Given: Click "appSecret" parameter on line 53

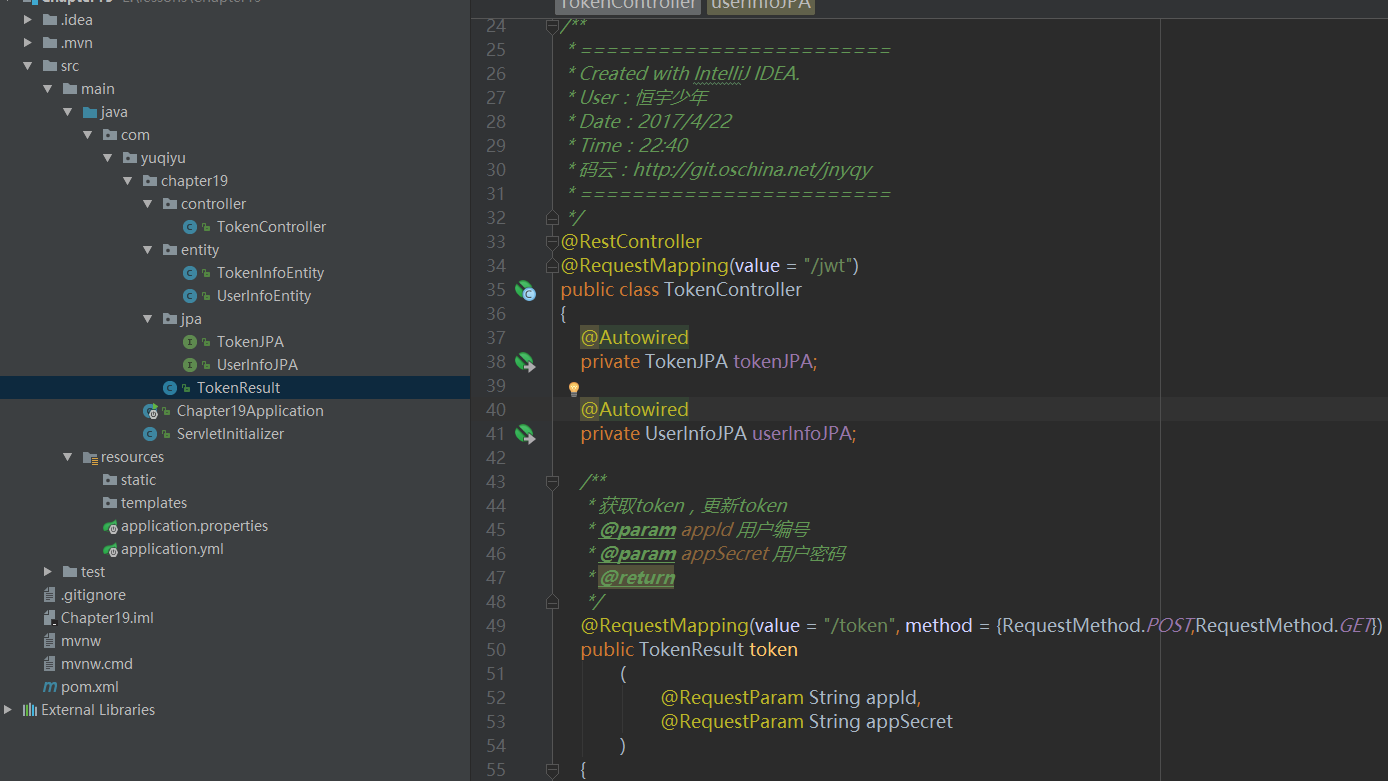Looking at the screenshot, I should (x=909, y=722).
